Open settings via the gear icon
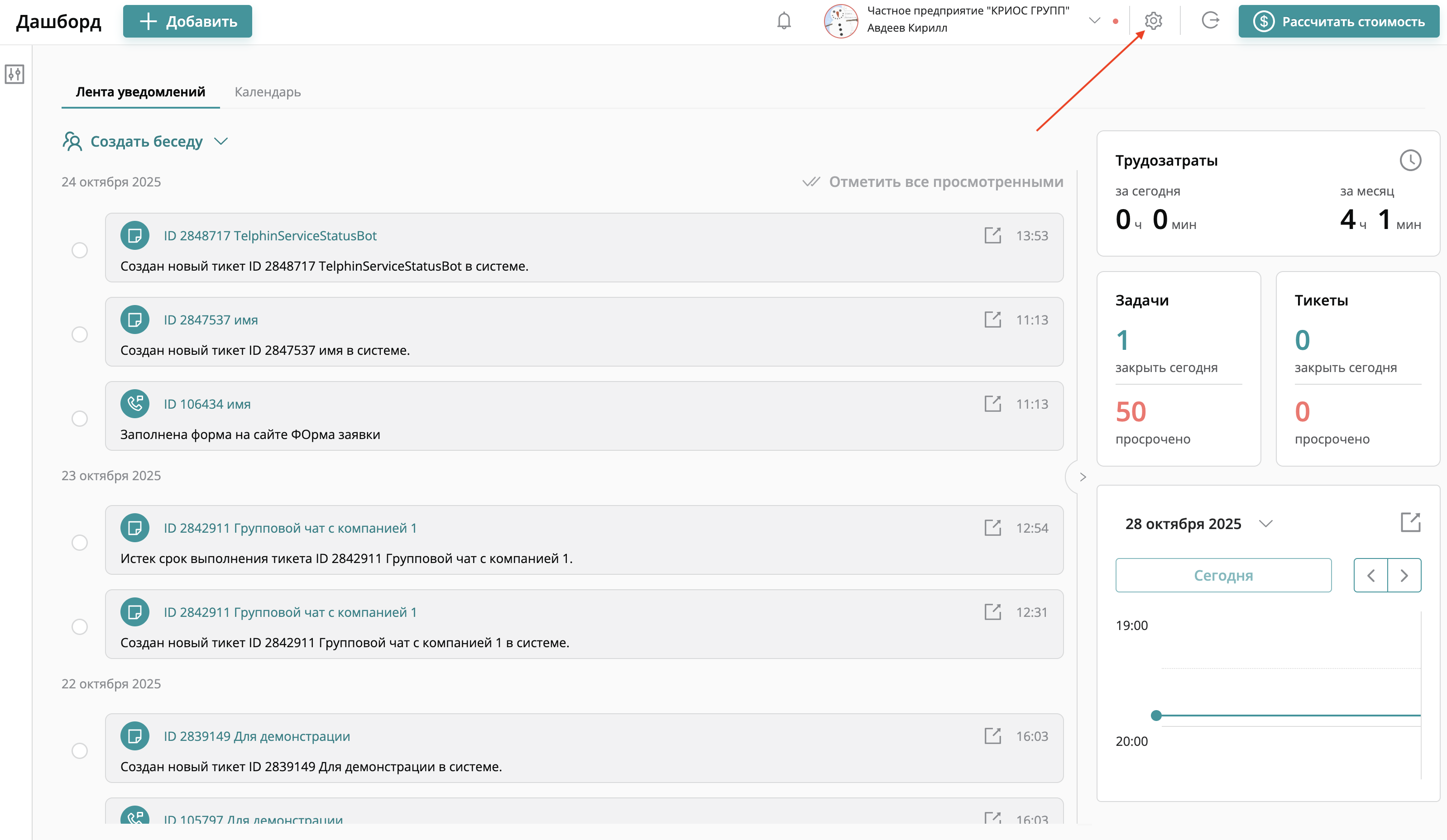1447x840 pixels. click(x=1153, y=21)
